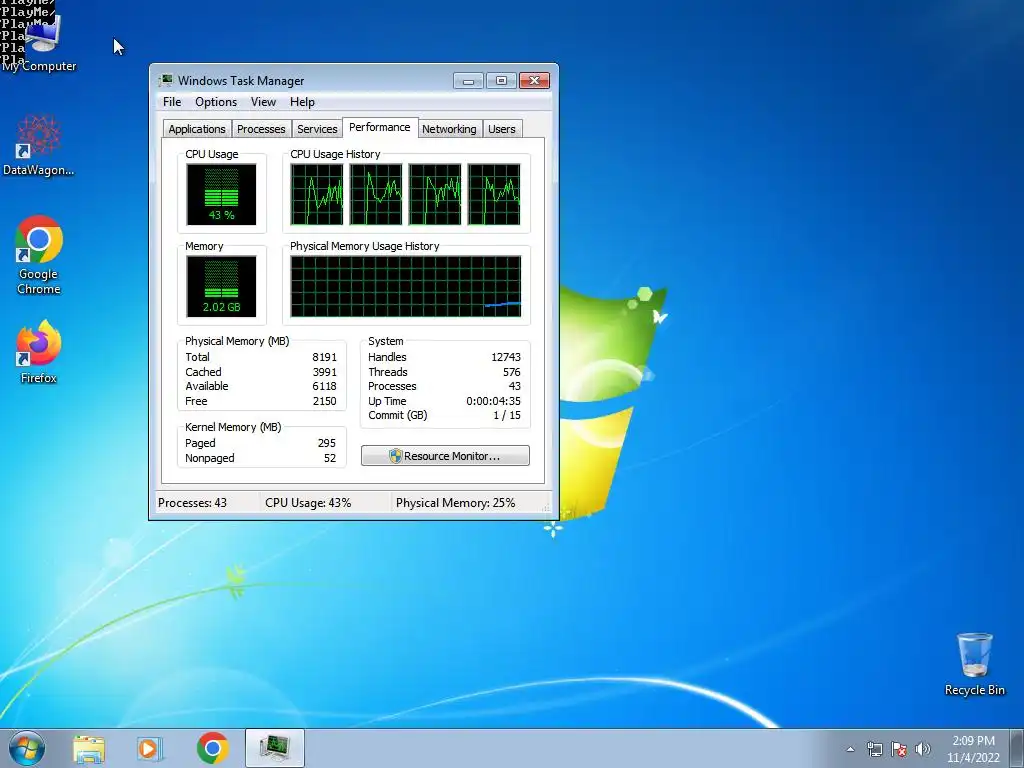Click the last CPU Usage History graph
This screenshot has height=768, width=1024.
[x=494, y=194]
